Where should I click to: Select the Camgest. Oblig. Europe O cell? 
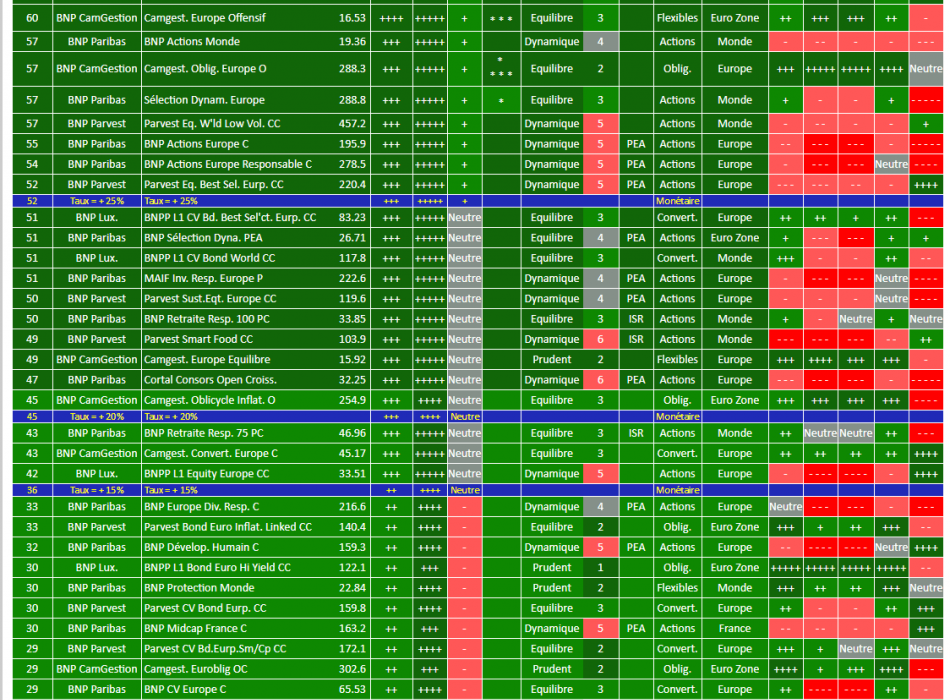click(205, 68)
